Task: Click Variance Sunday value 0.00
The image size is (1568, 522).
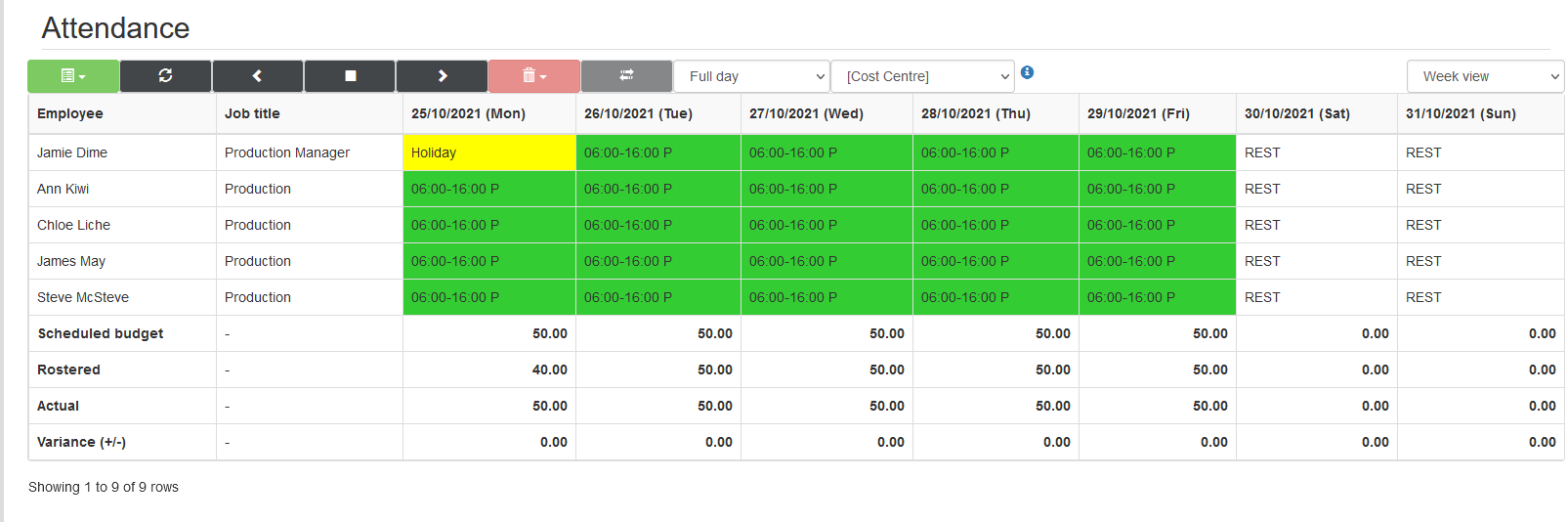Action: 1543,442
